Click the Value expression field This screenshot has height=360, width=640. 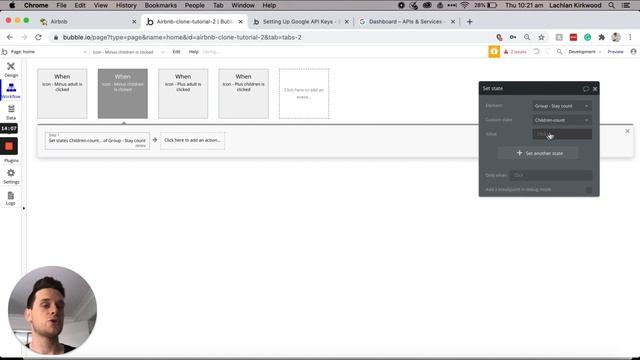(x=562, y=134)
